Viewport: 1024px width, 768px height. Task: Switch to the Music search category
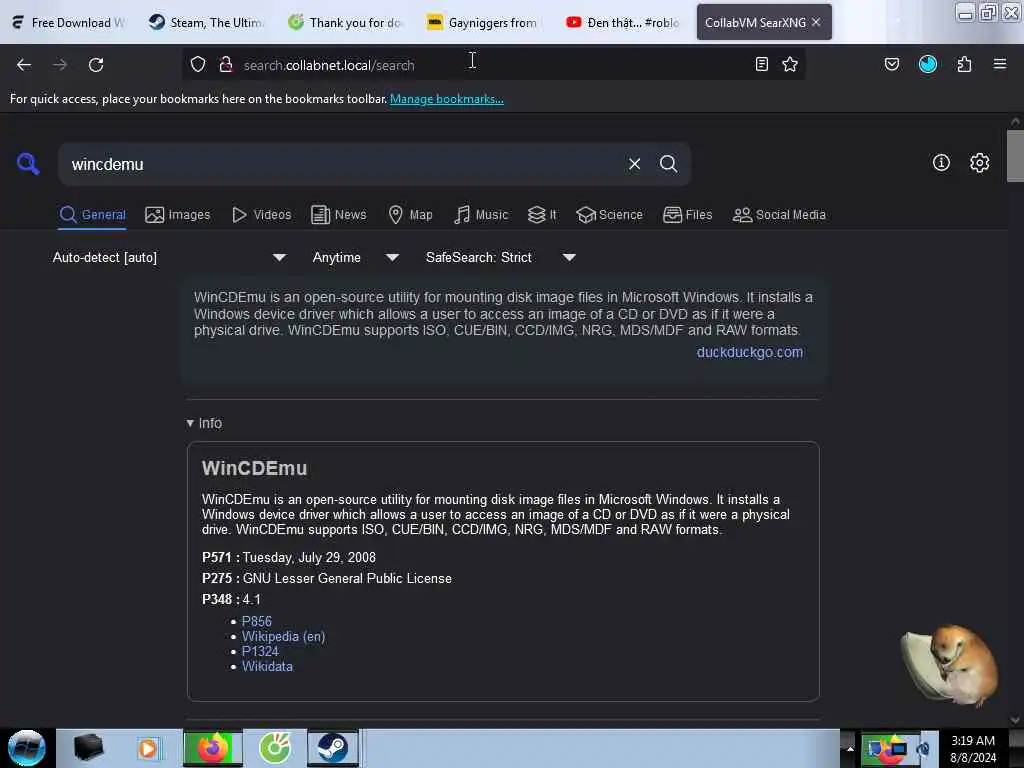point(481,215)
